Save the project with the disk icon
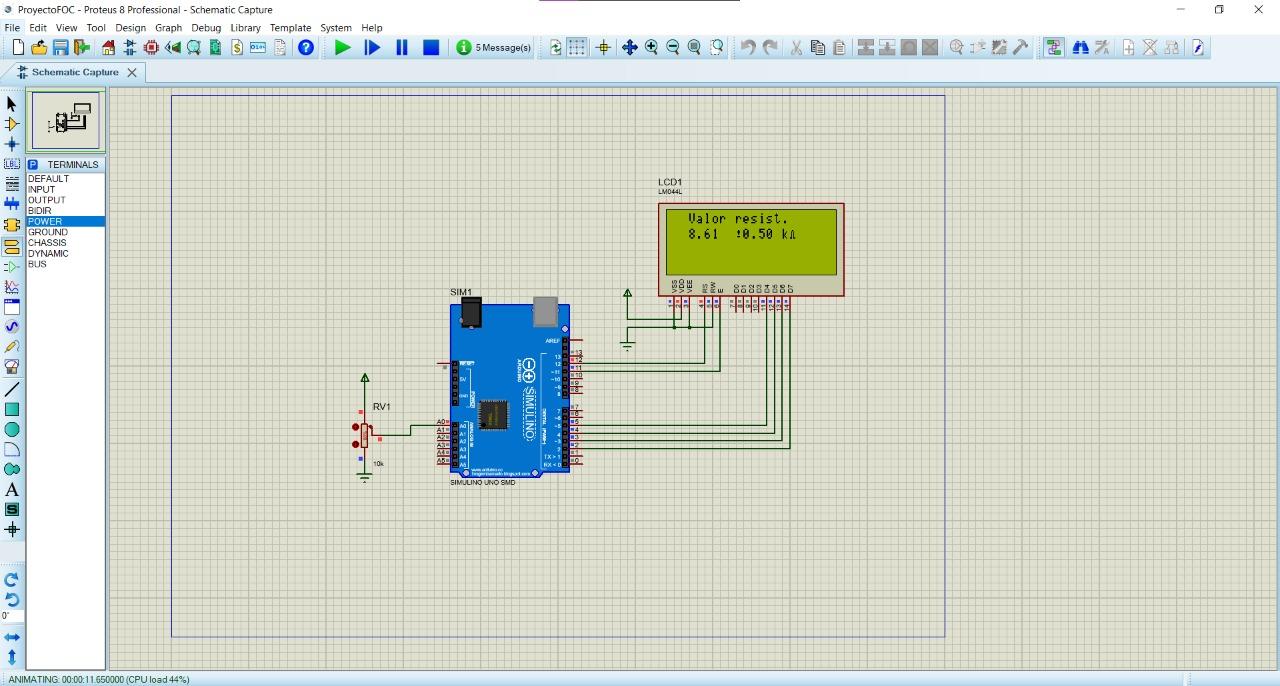Image resolution: width=1280 pixels, height=686 pixels. [x=60, y=47]
